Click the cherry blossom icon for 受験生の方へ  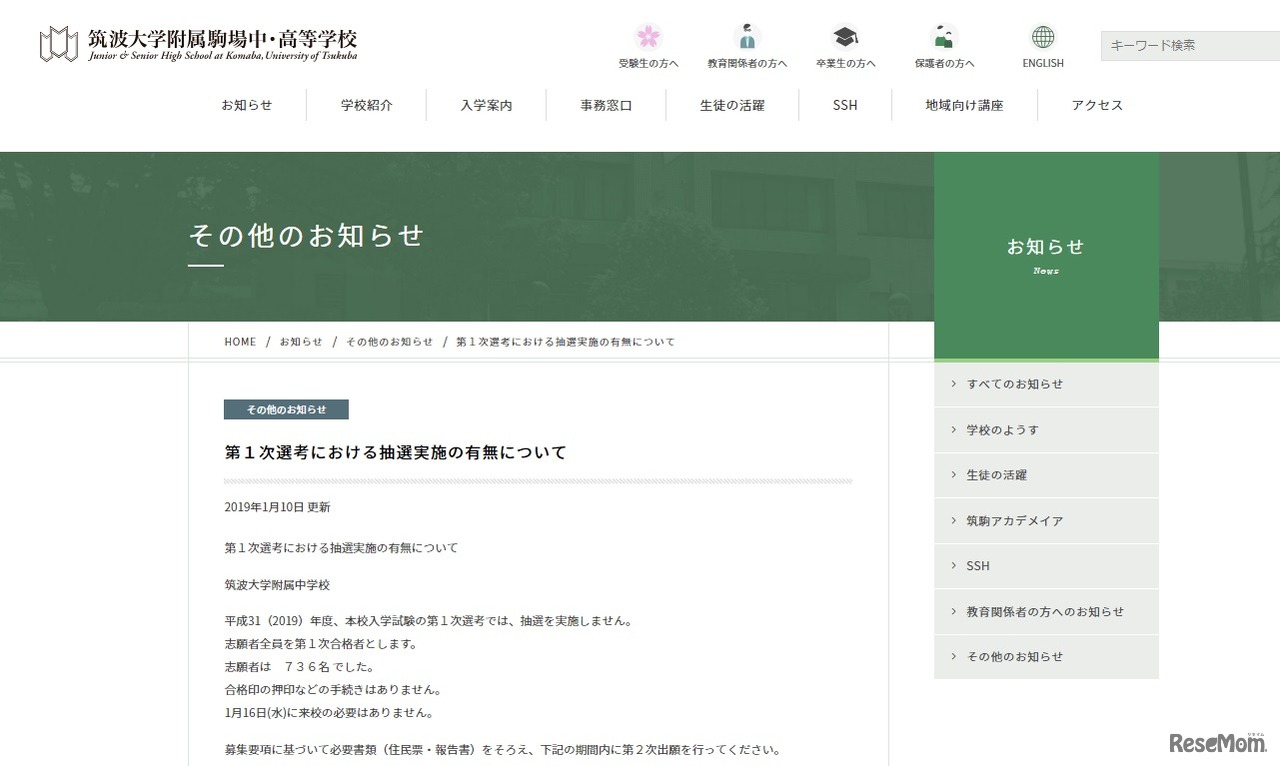tap(648, 38)
